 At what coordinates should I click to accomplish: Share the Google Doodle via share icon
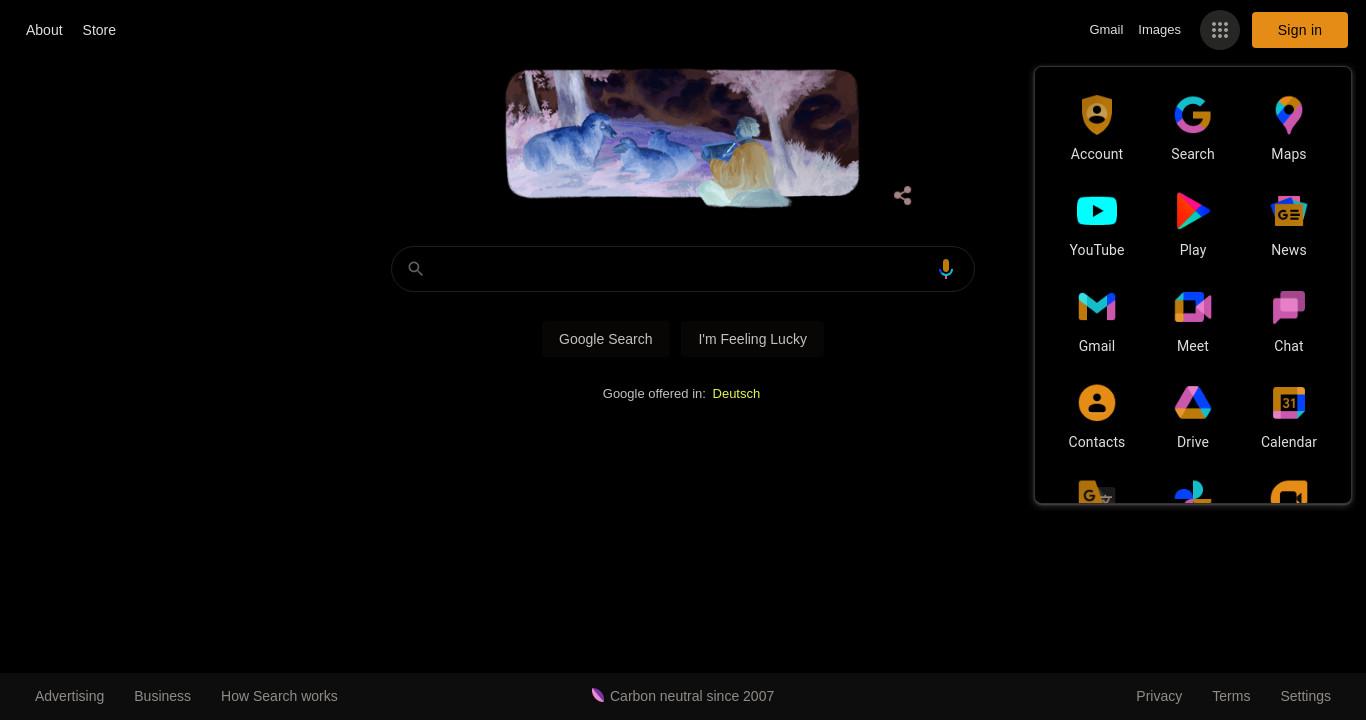(903, 196)
